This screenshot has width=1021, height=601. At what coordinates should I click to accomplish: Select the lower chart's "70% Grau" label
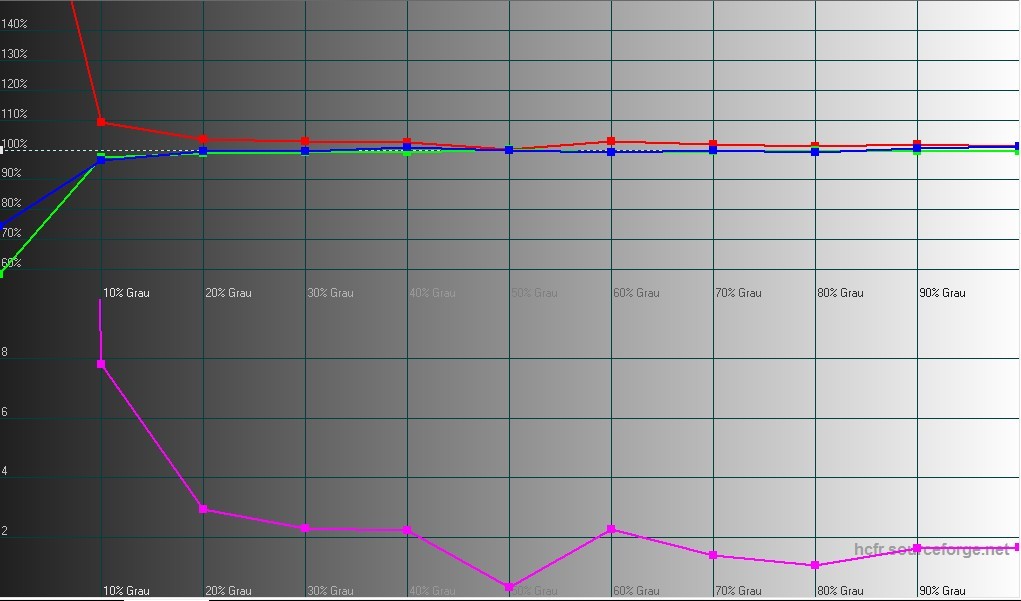click(738, 591)
